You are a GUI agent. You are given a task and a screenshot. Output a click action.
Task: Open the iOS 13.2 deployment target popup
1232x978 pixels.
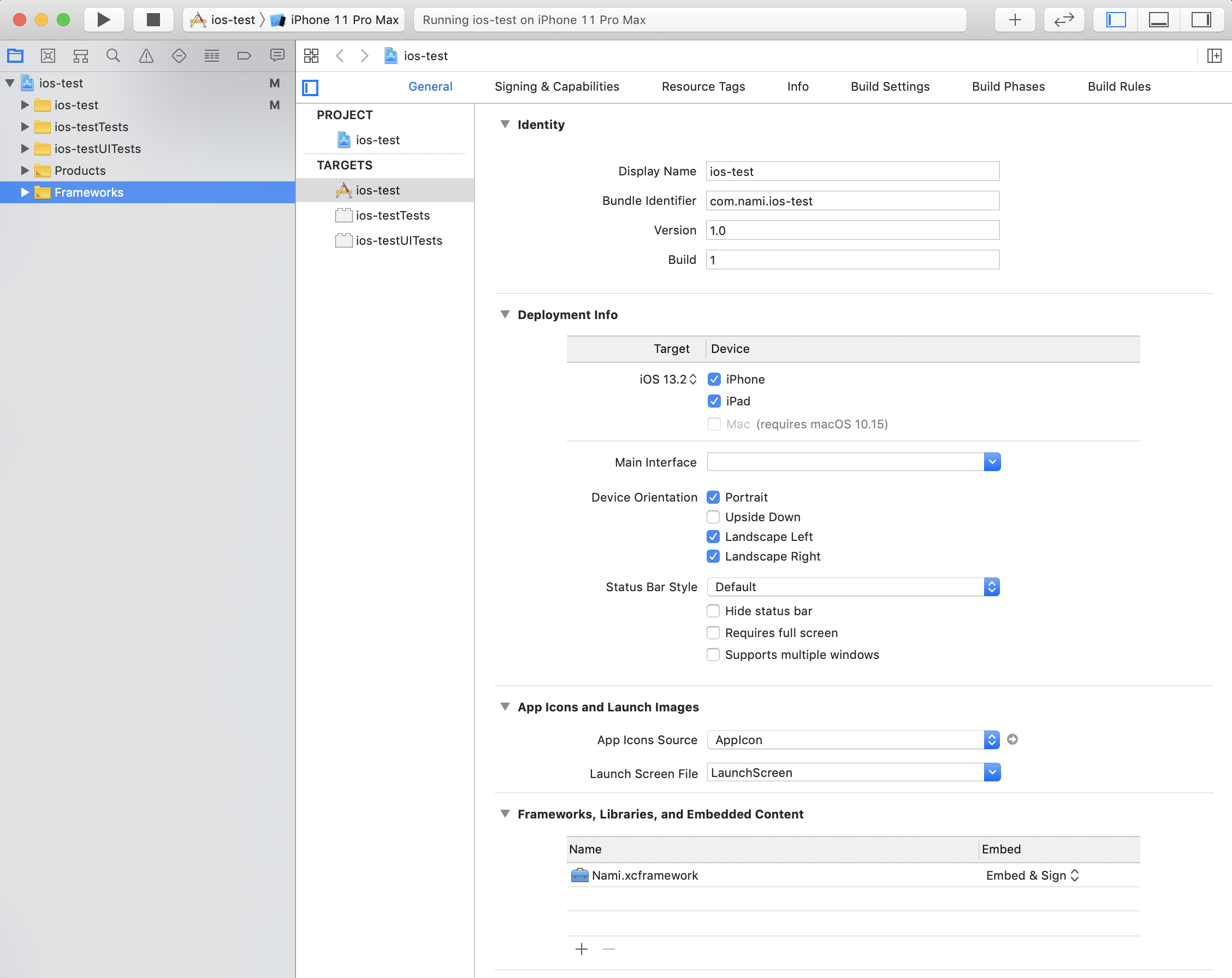(x=667, y=379)
